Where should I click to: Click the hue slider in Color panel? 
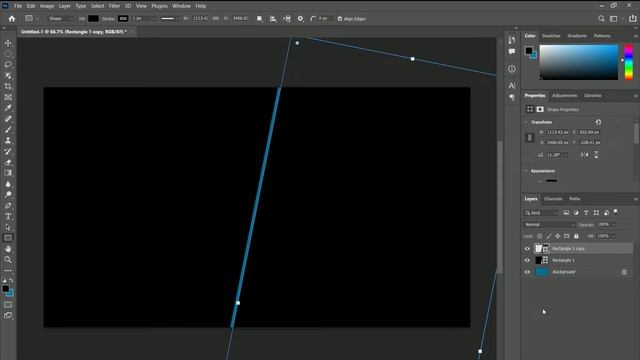pos(629,62)
